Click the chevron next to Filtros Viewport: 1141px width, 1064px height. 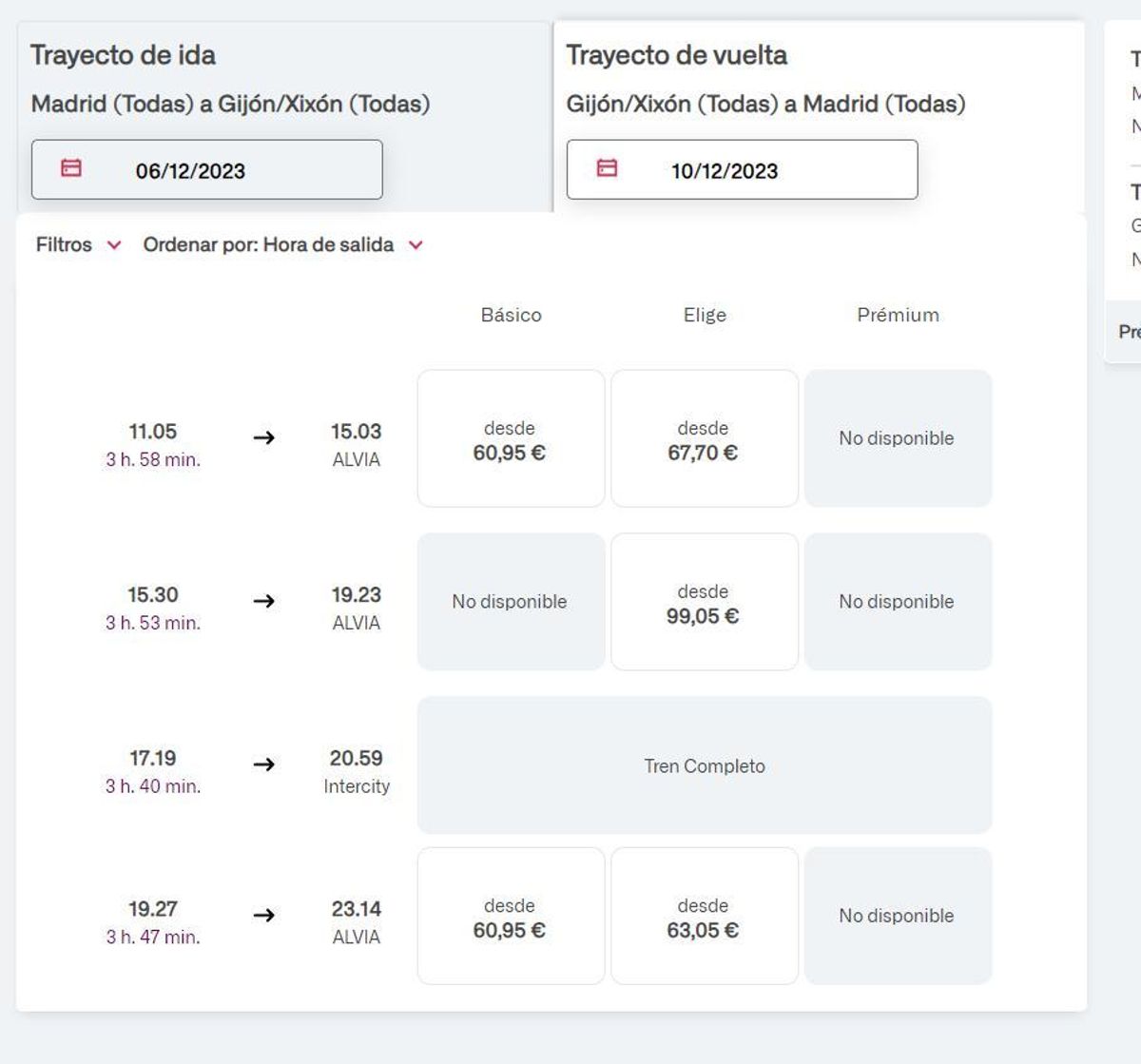coord(114,245)
